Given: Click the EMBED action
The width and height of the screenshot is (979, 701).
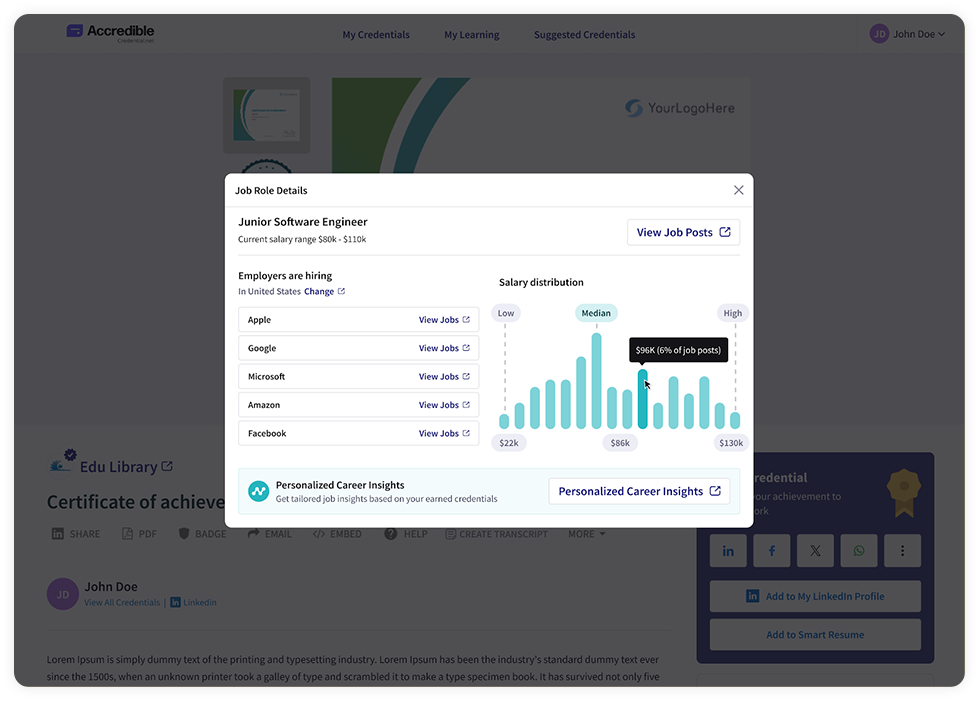Looking at the screenshot, I should point(337,534).
